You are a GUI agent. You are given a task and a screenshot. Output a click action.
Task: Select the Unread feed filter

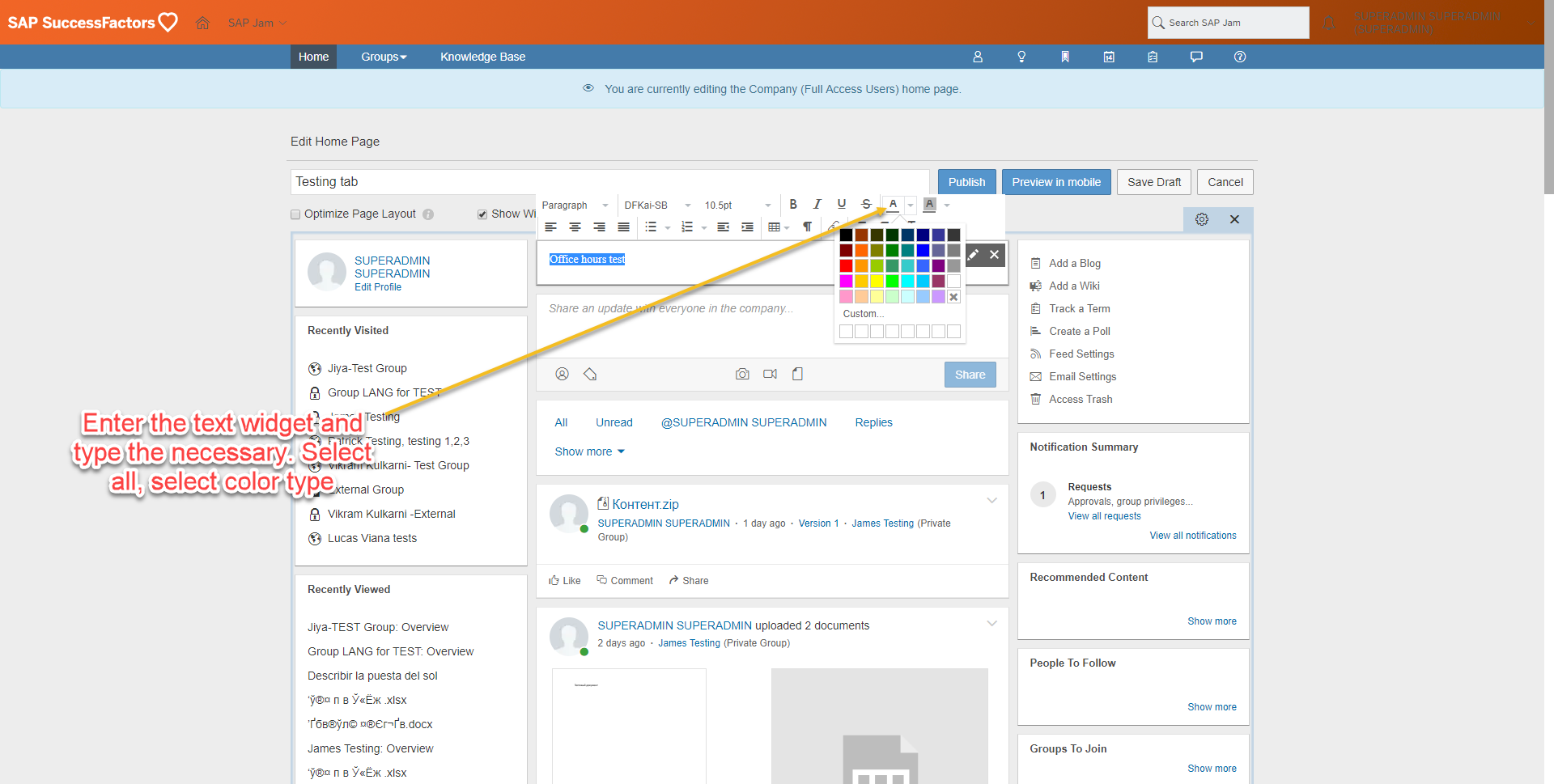pos(614,422)
